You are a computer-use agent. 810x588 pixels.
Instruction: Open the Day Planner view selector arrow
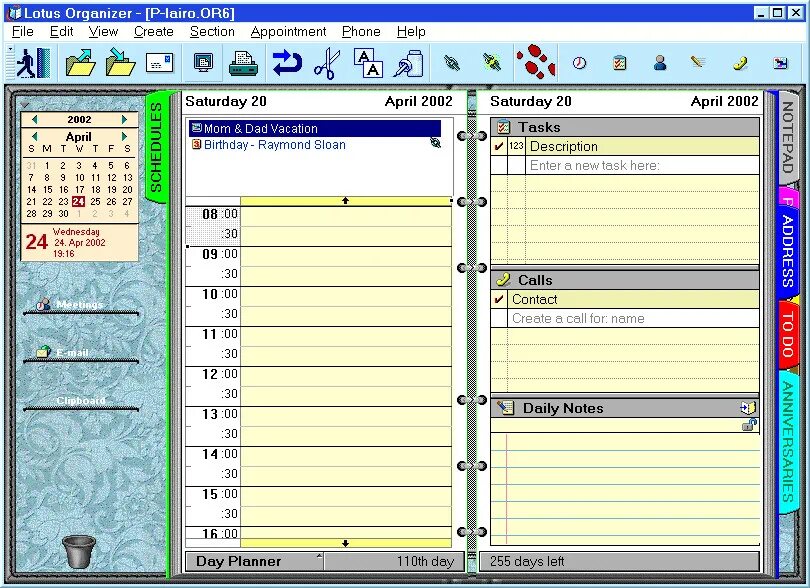319,556
